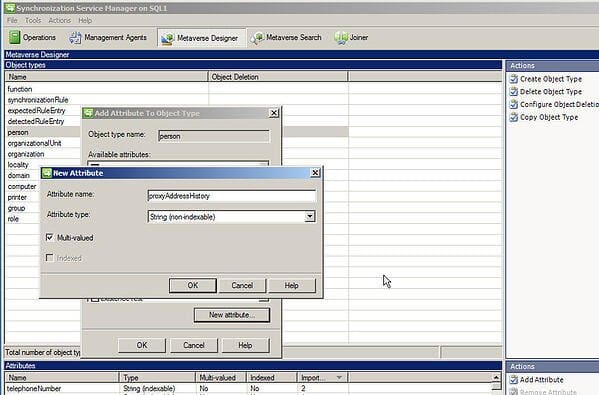Cancel the Add Attribute To Object Type dialog
Image resolution: width=599 pixels, height=395 pixels.
[x=194, y=345]
